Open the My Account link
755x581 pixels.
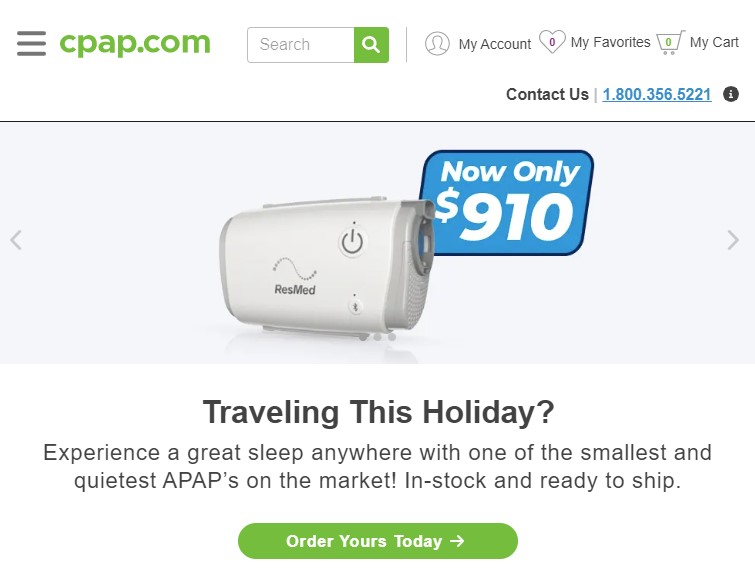(495, 44)
